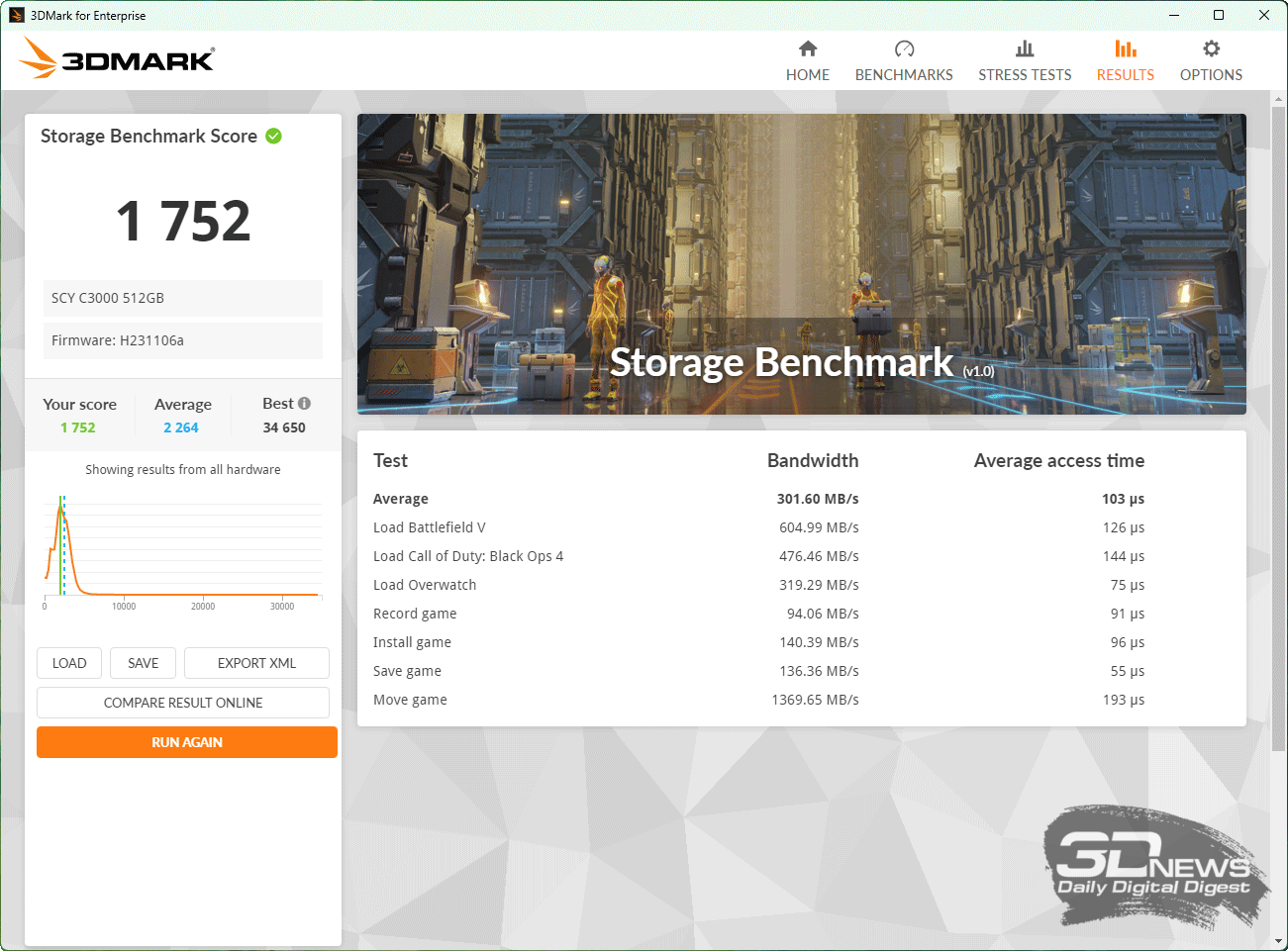Switch to the BENCHMARKS tab
1288x951 pixels.
tap(904, 74)
